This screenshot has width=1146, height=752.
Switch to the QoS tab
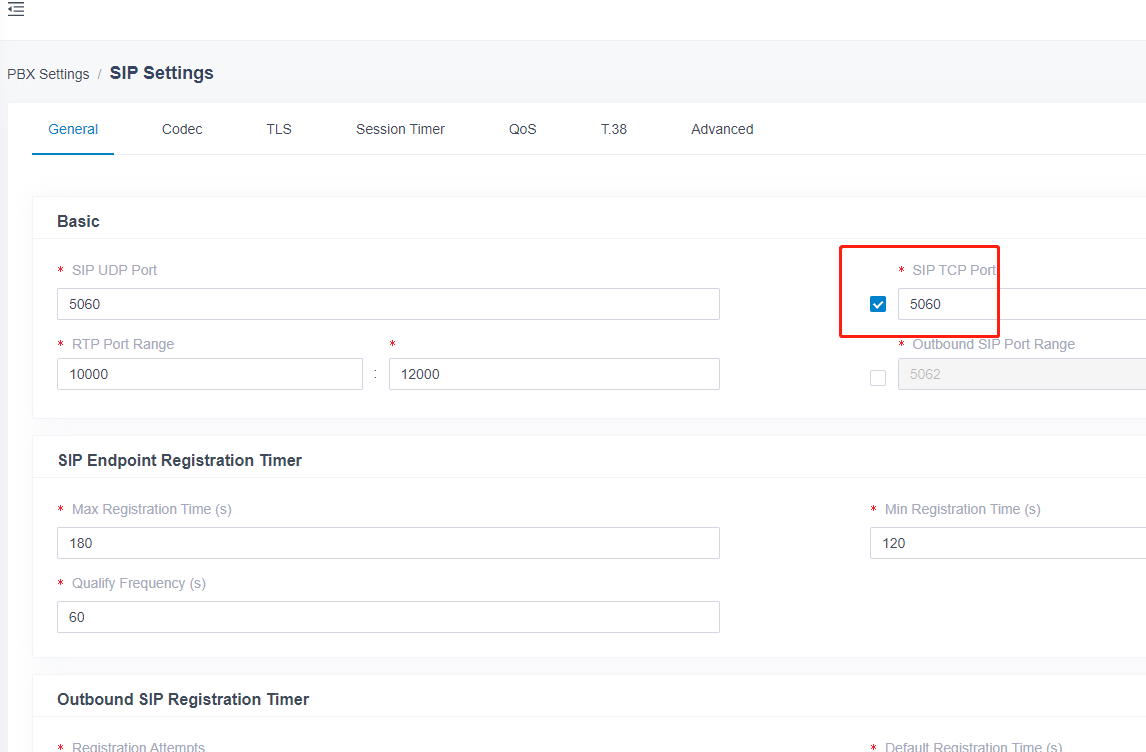[523, 129]
